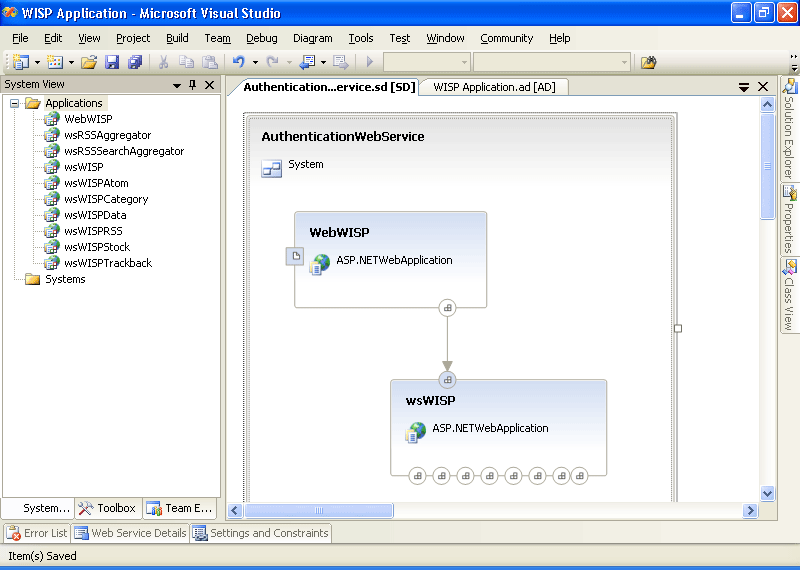Image resolution: width=800 pixels, height=570 pixels.
Task: Click the Save All toolbar icon
Action: click(134, 62)
